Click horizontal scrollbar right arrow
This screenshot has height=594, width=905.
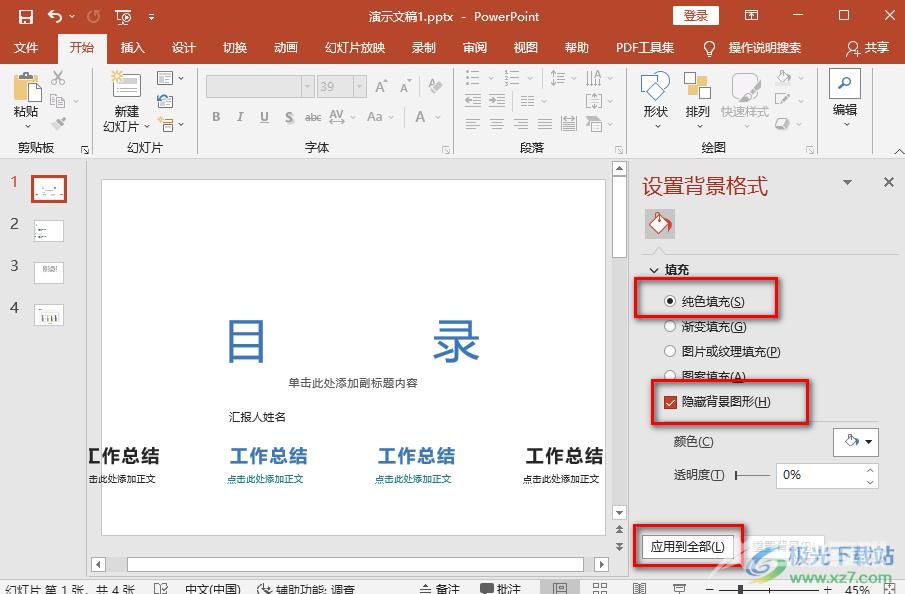point(601,564)
